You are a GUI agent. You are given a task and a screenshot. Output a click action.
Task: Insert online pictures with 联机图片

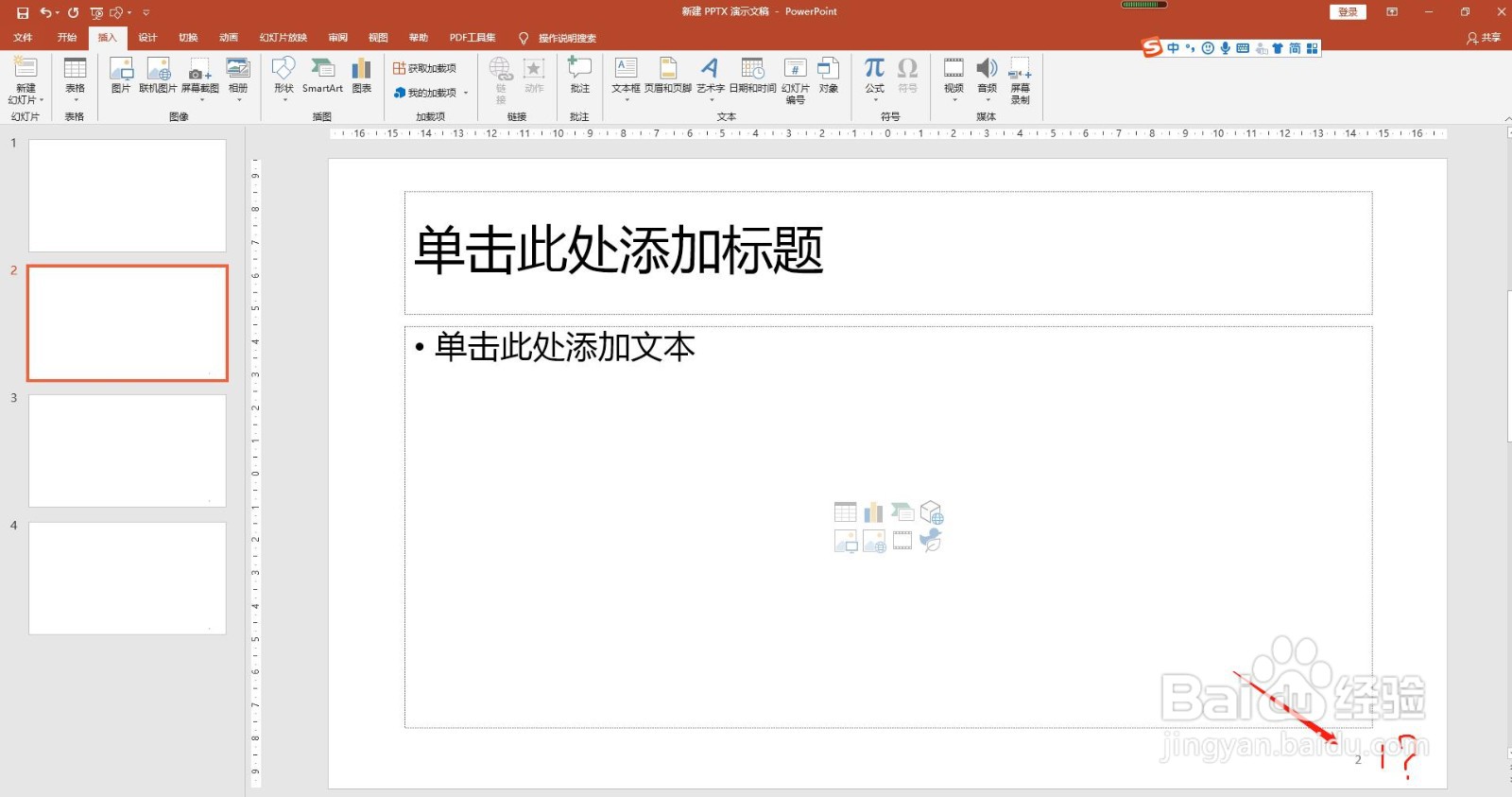(x=158, y=75)
